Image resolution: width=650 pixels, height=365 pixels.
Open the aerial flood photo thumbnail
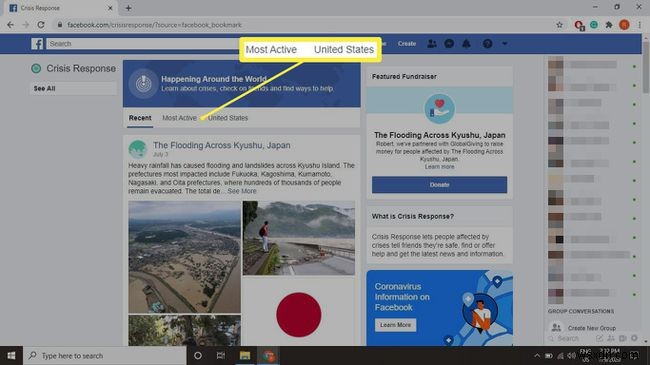point(184,257)
